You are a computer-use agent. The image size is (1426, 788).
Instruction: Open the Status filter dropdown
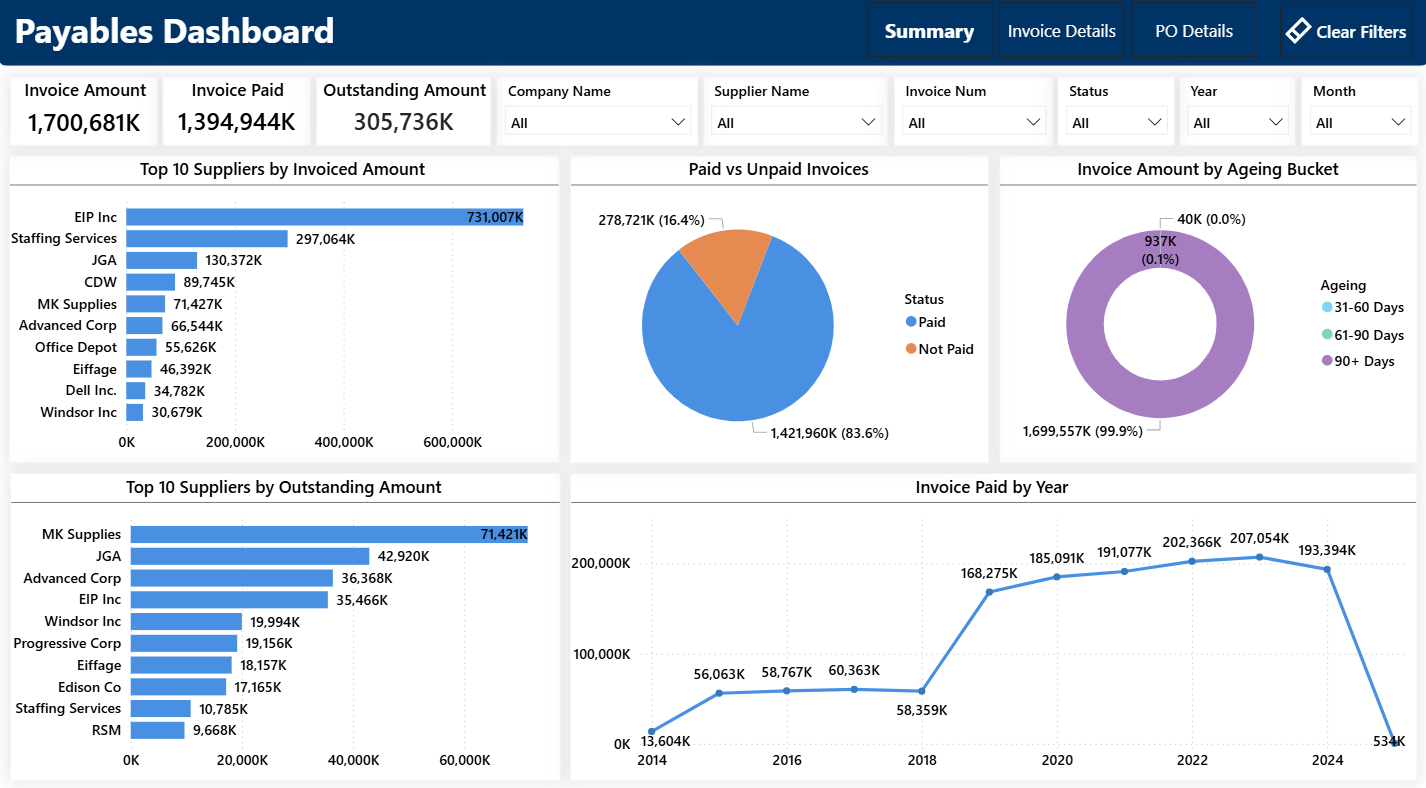[1117, 122]
